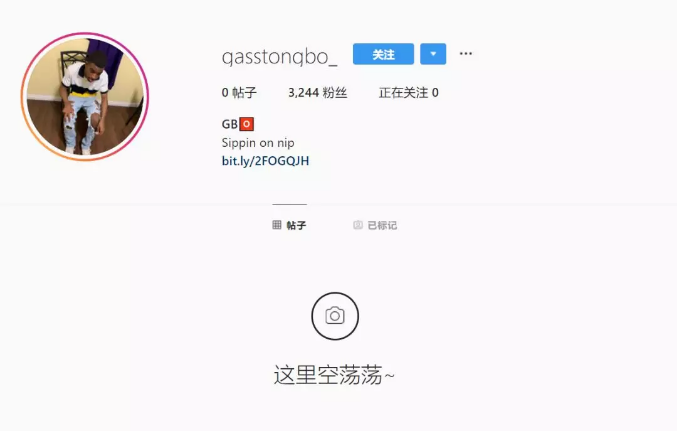Click the qasstonqbo_ username heading

click(x=279, y=57)
